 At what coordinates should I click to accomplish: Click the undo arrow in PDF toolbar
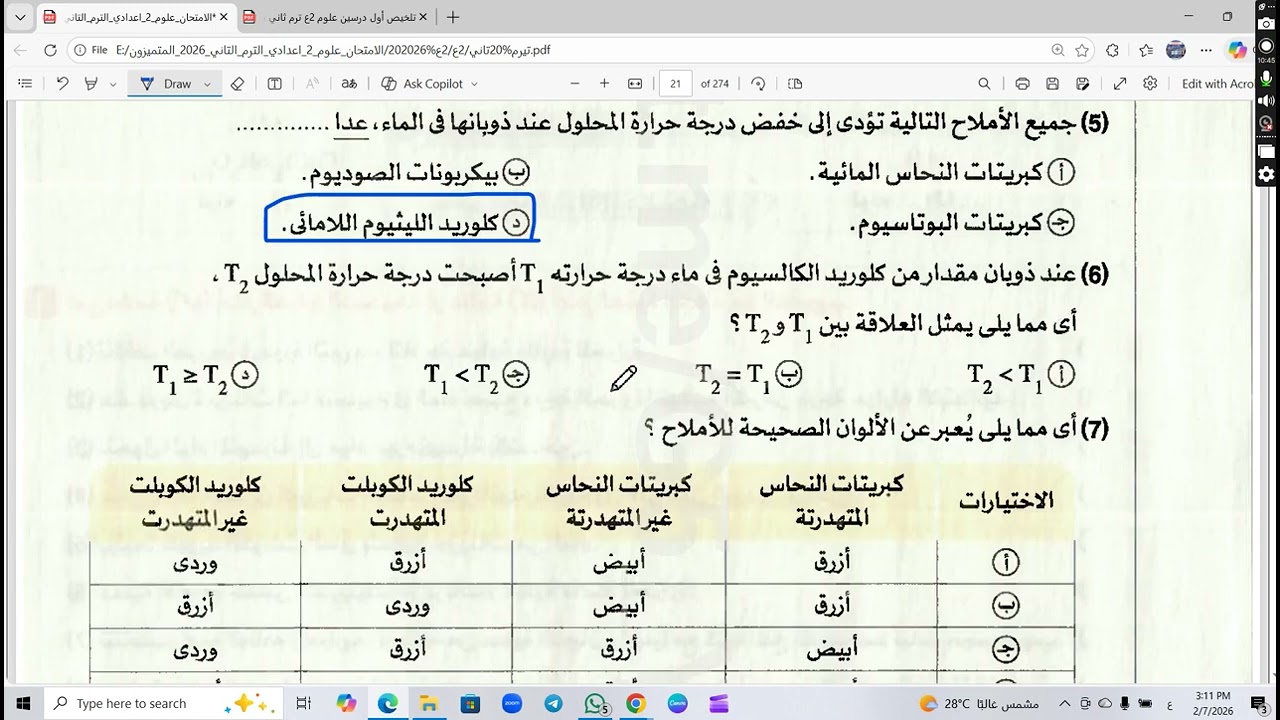(x=62, y=84)
